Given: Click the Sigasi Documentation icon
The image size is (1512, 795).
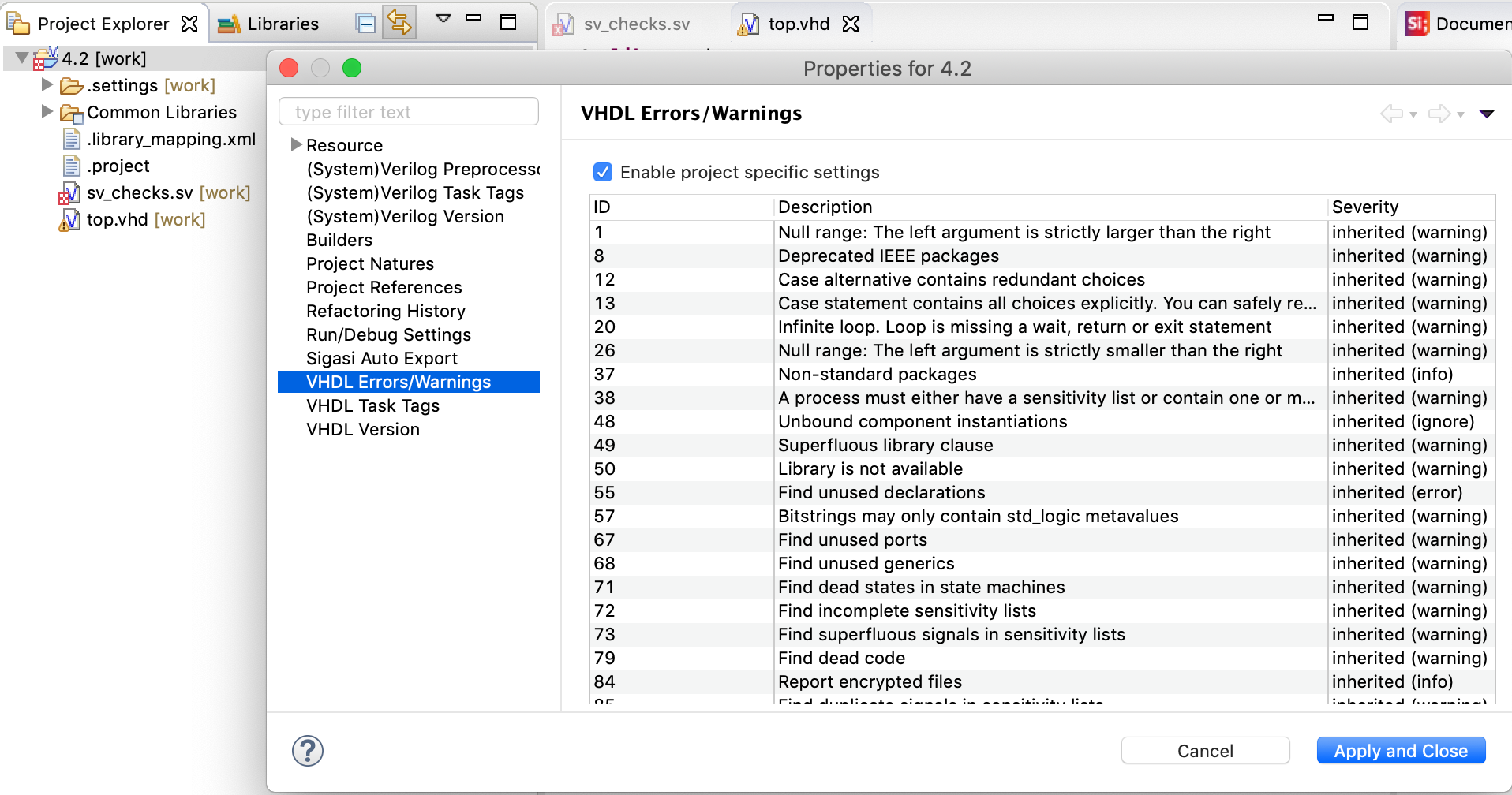Looking at the screenshot, I should point(1417,24).
